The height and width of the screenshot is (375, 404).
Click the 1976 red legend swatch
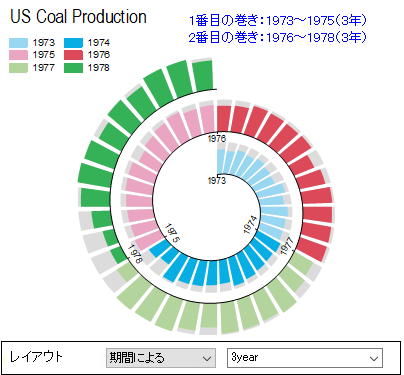73,55
